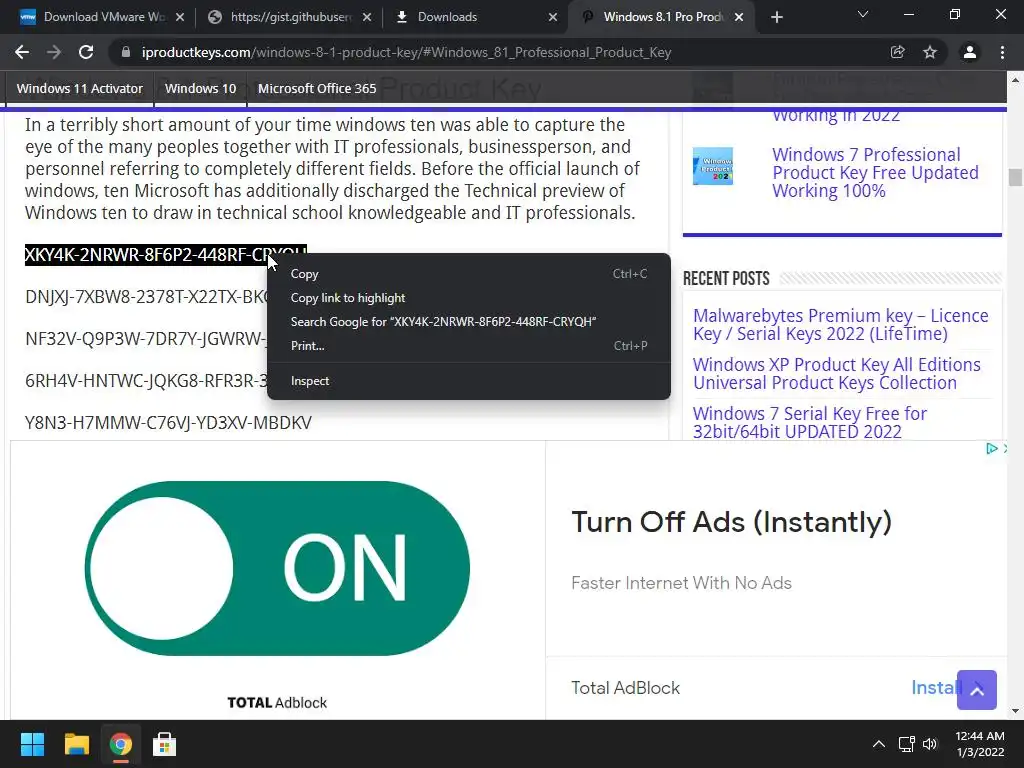Show hidden system tray icons
The image size is (1024, 768).
click(879, 744)
